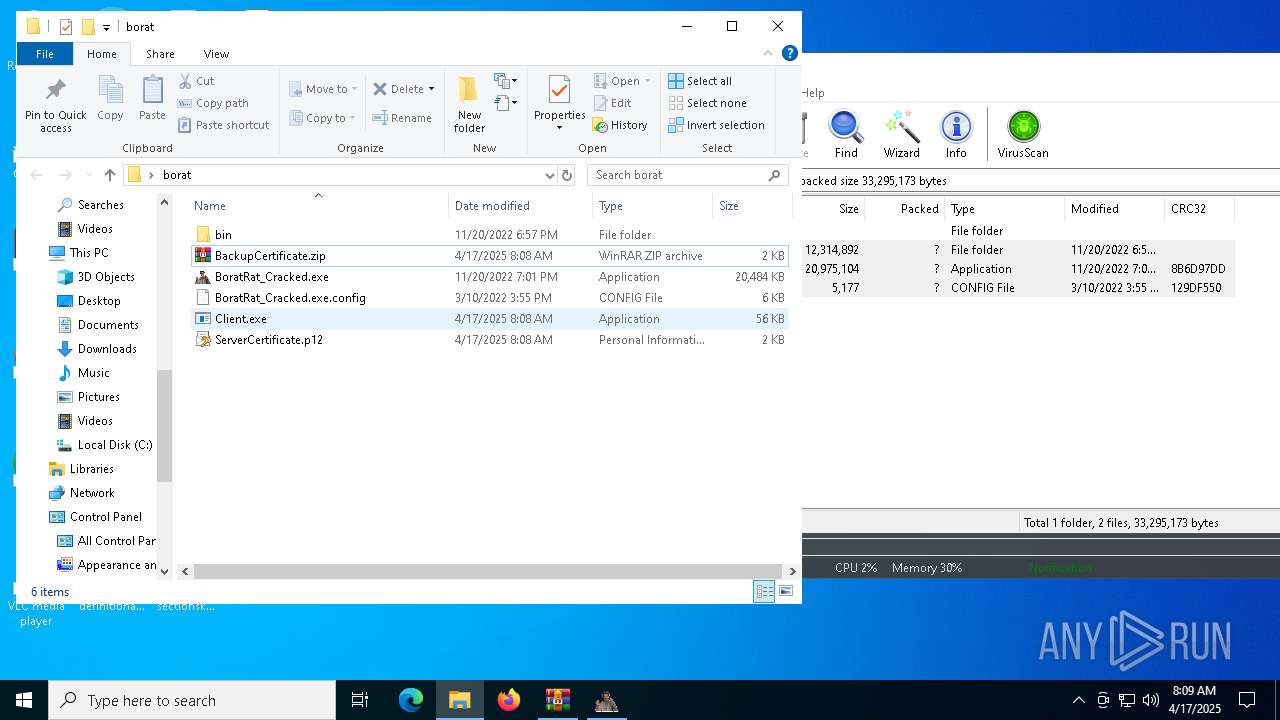1280x720 pixels.
Task: Open the New item dropdown
Action: (506, 80)
